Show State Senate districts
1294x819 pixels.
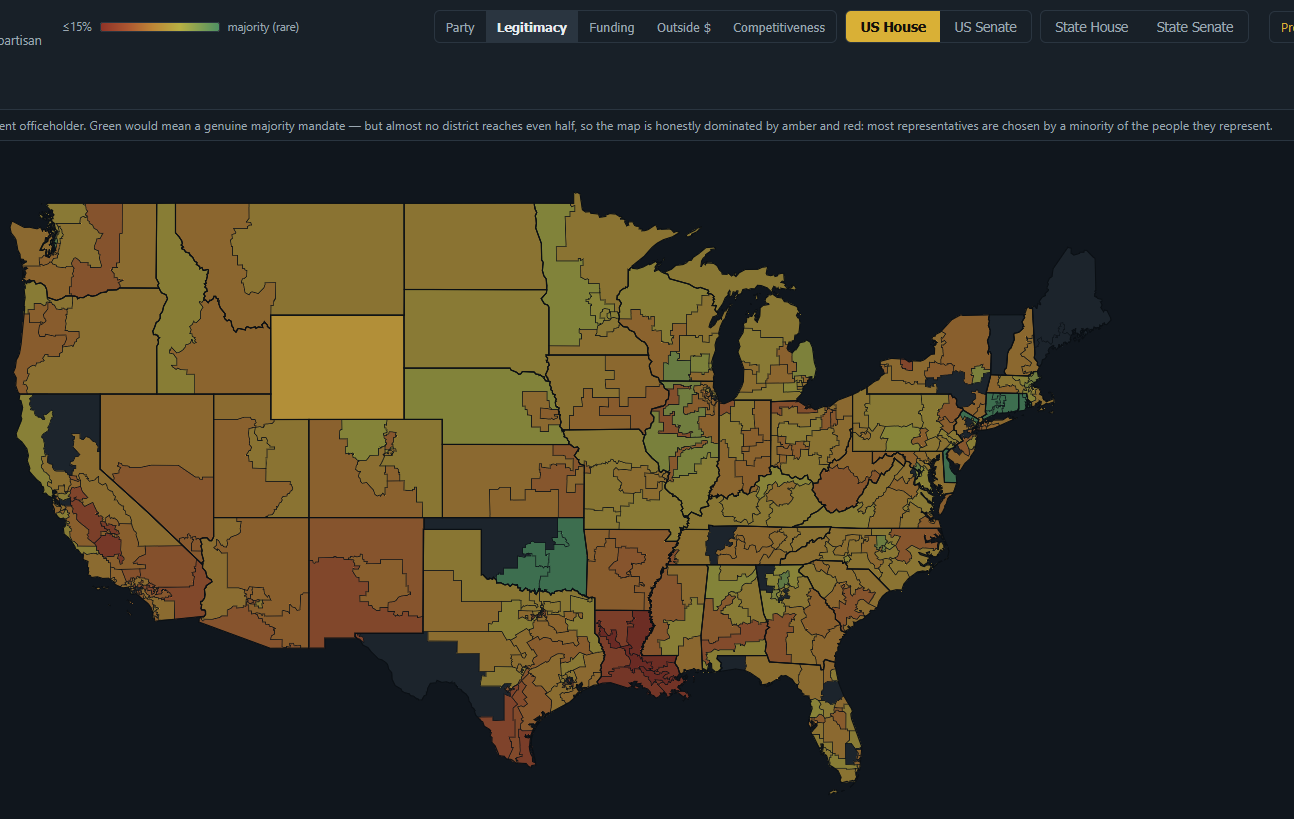coord(1195,27)
